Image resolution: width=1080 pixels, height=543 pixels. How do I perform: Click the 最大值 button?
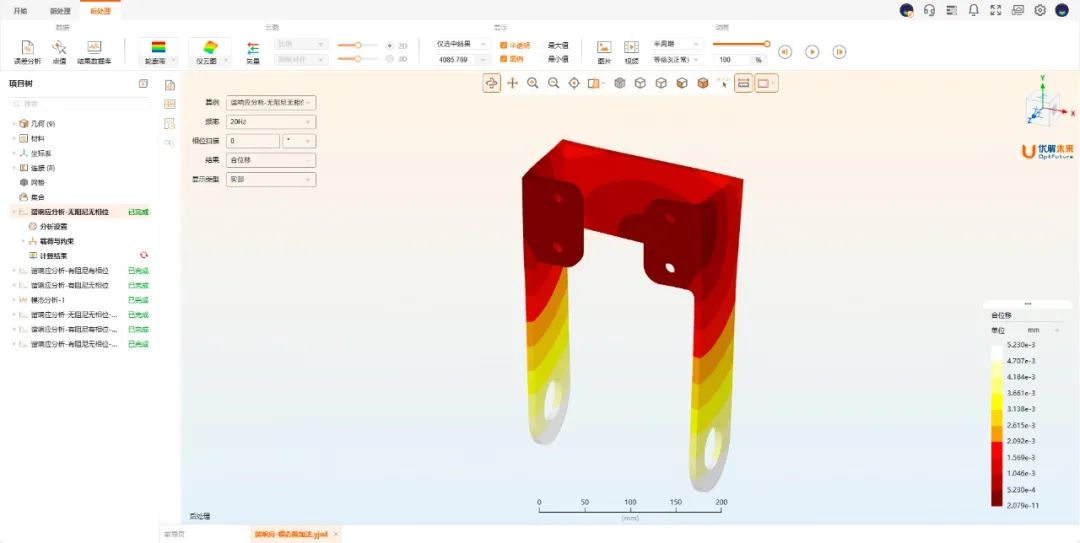pos(557,45)
